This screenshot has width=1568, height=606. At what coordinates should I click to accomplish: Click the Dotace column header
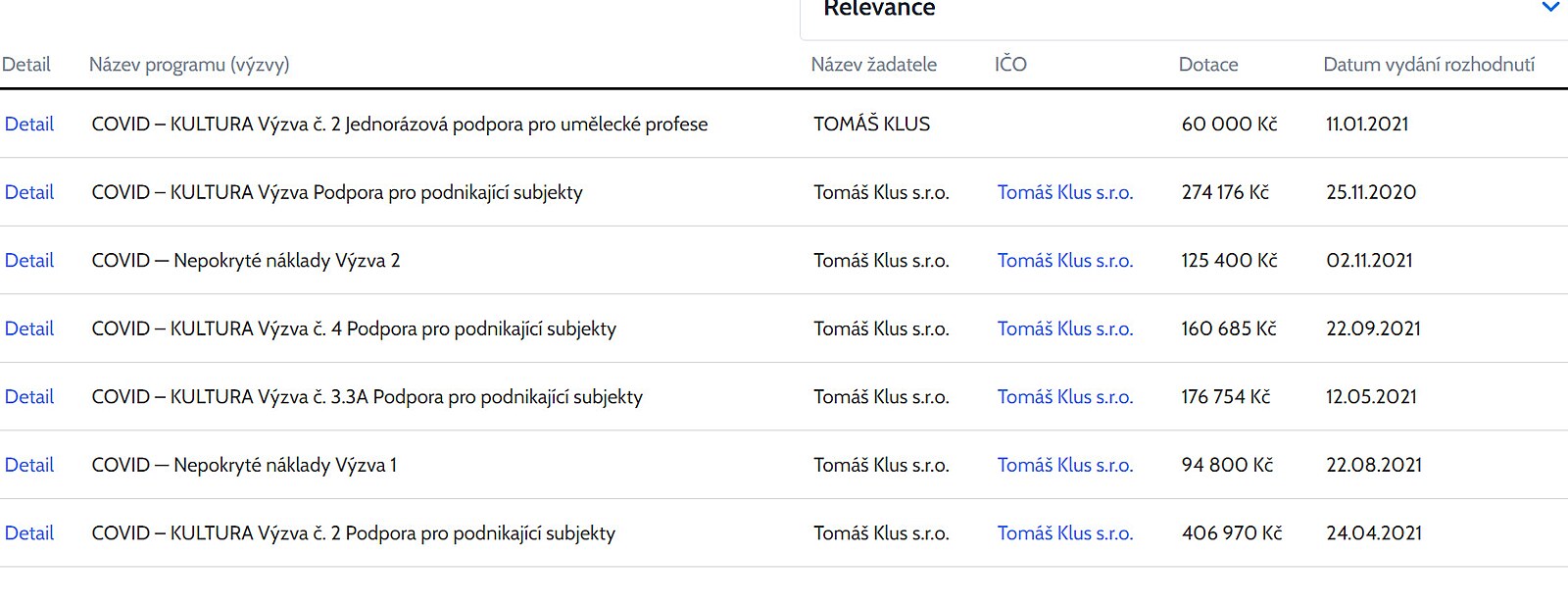[x=1207, y=65]
